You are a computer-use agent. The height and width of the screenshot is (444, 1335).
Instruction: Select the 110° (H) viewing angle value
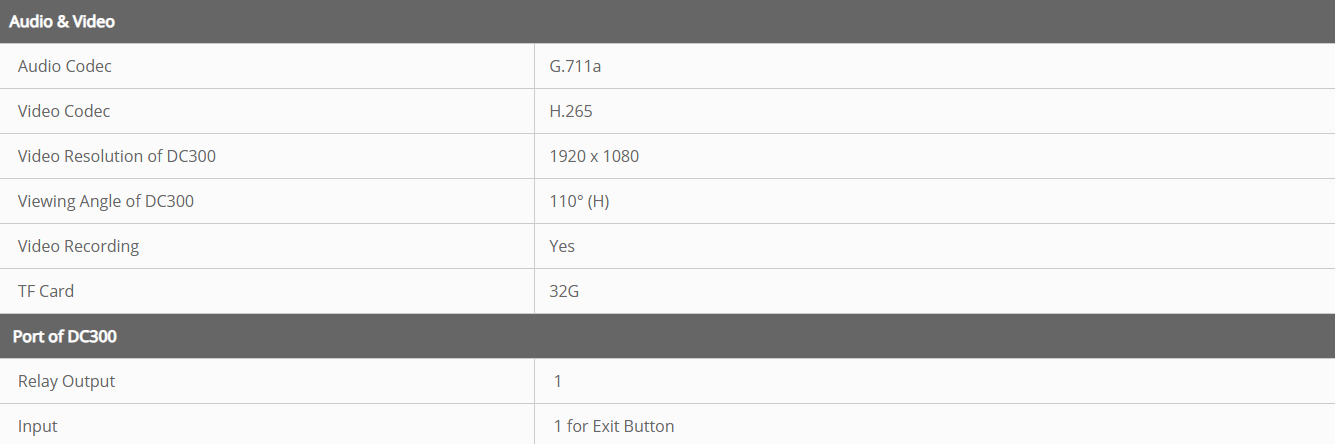pos(579,201)
